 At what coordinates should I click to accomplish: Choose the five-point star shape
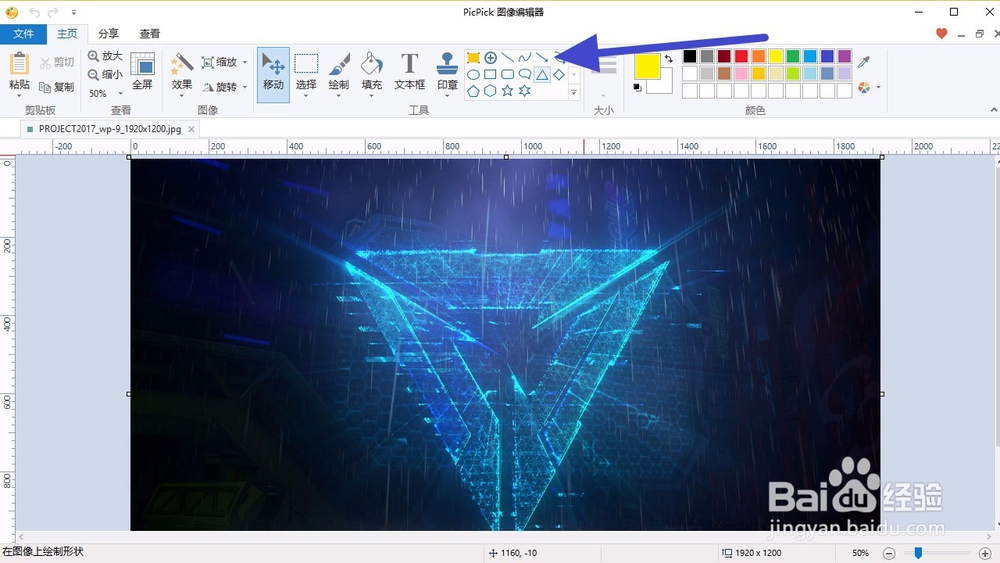click(x=508, y=91)
